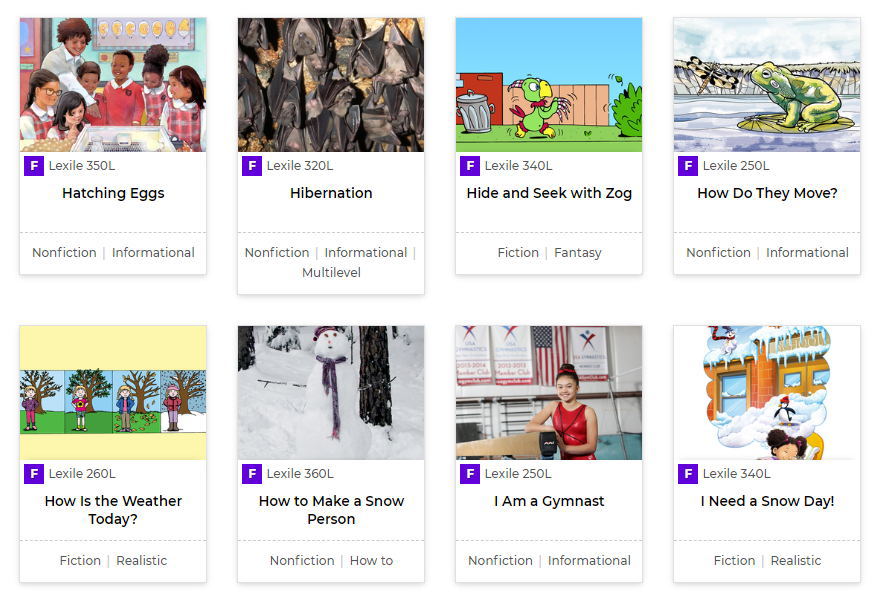Open the How Do They Move? title

767,193
